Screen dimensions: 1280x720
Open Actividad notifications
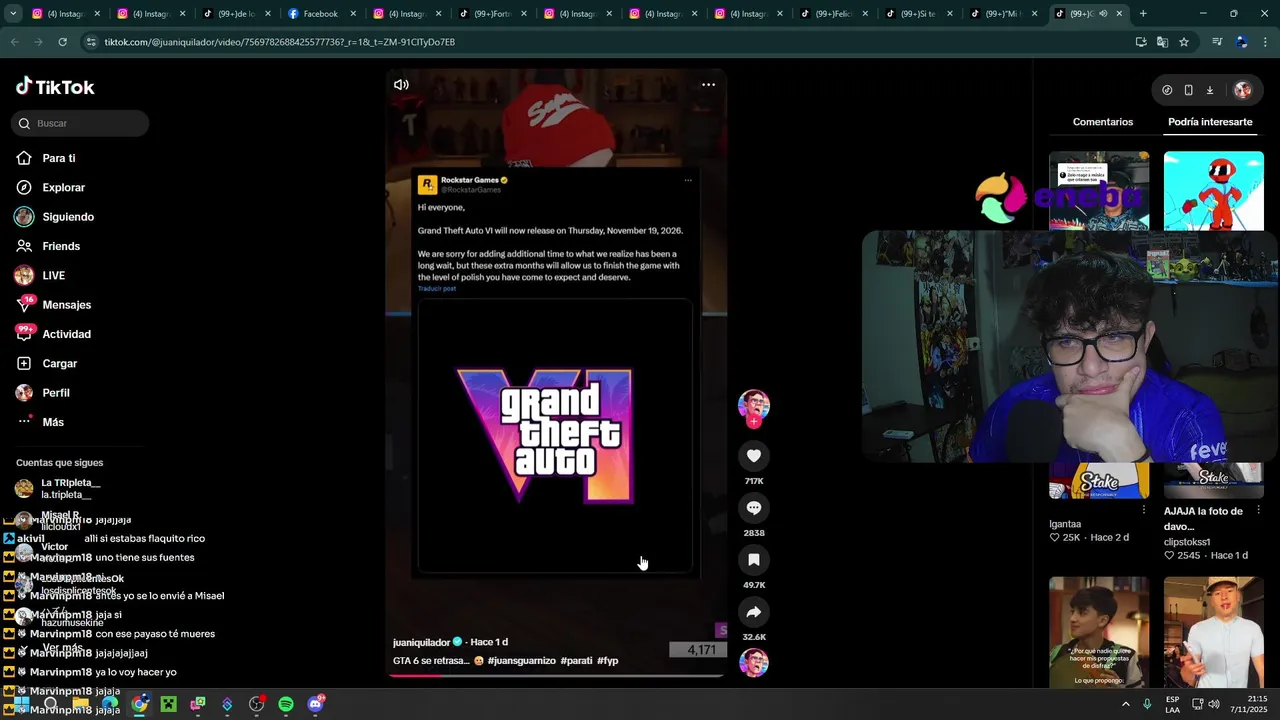click(x=66, y=334)
